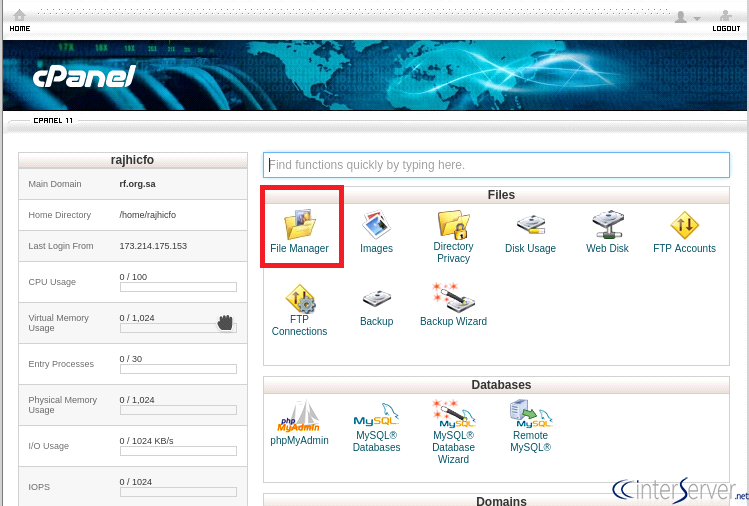Click the Virtual Memory Usage label
Image resolution: width=749 pixels, height=506 pixels.
tap(58, 323)
